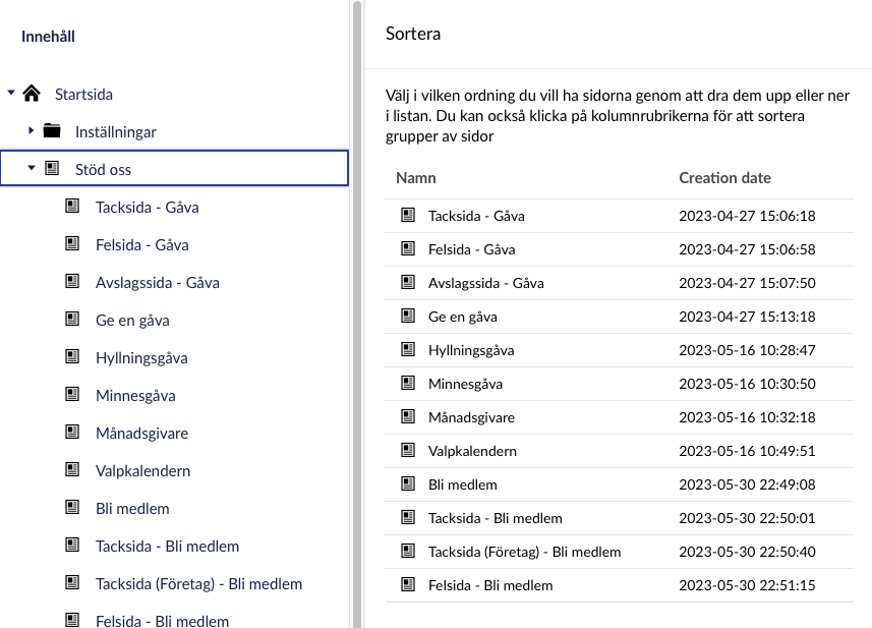Screen dimensions: 872x628
Task: Collapse the Startsida tree node
Action: [11, 93]
